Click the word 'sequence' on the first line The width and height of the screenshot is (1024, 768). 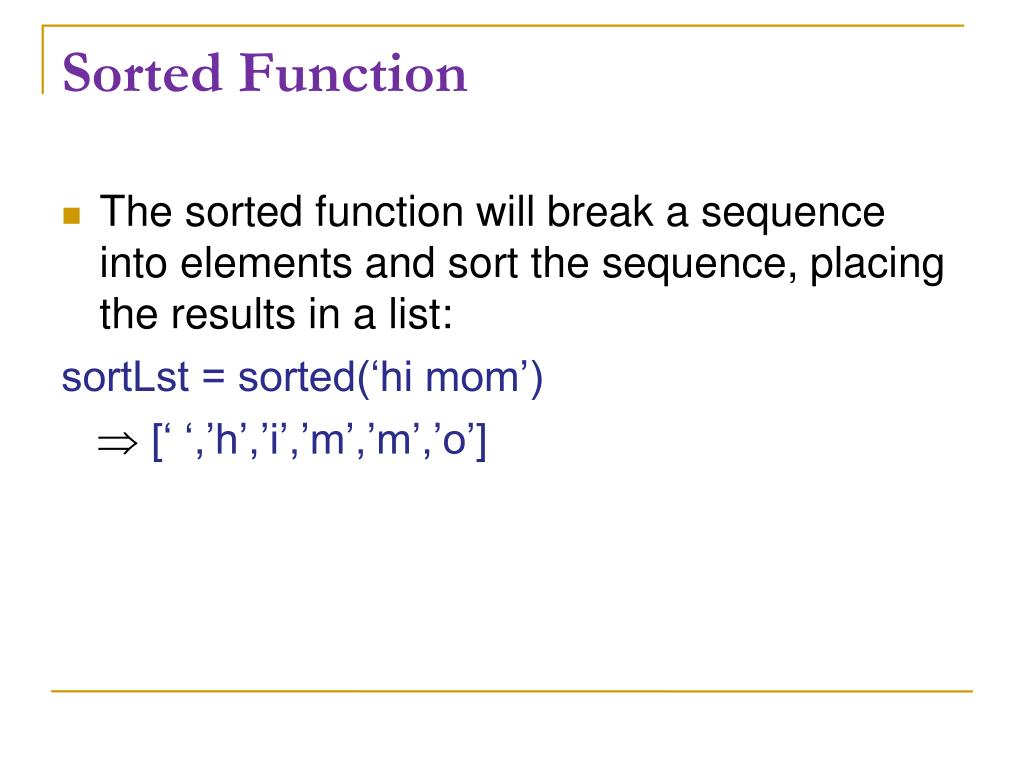(793, 214)
